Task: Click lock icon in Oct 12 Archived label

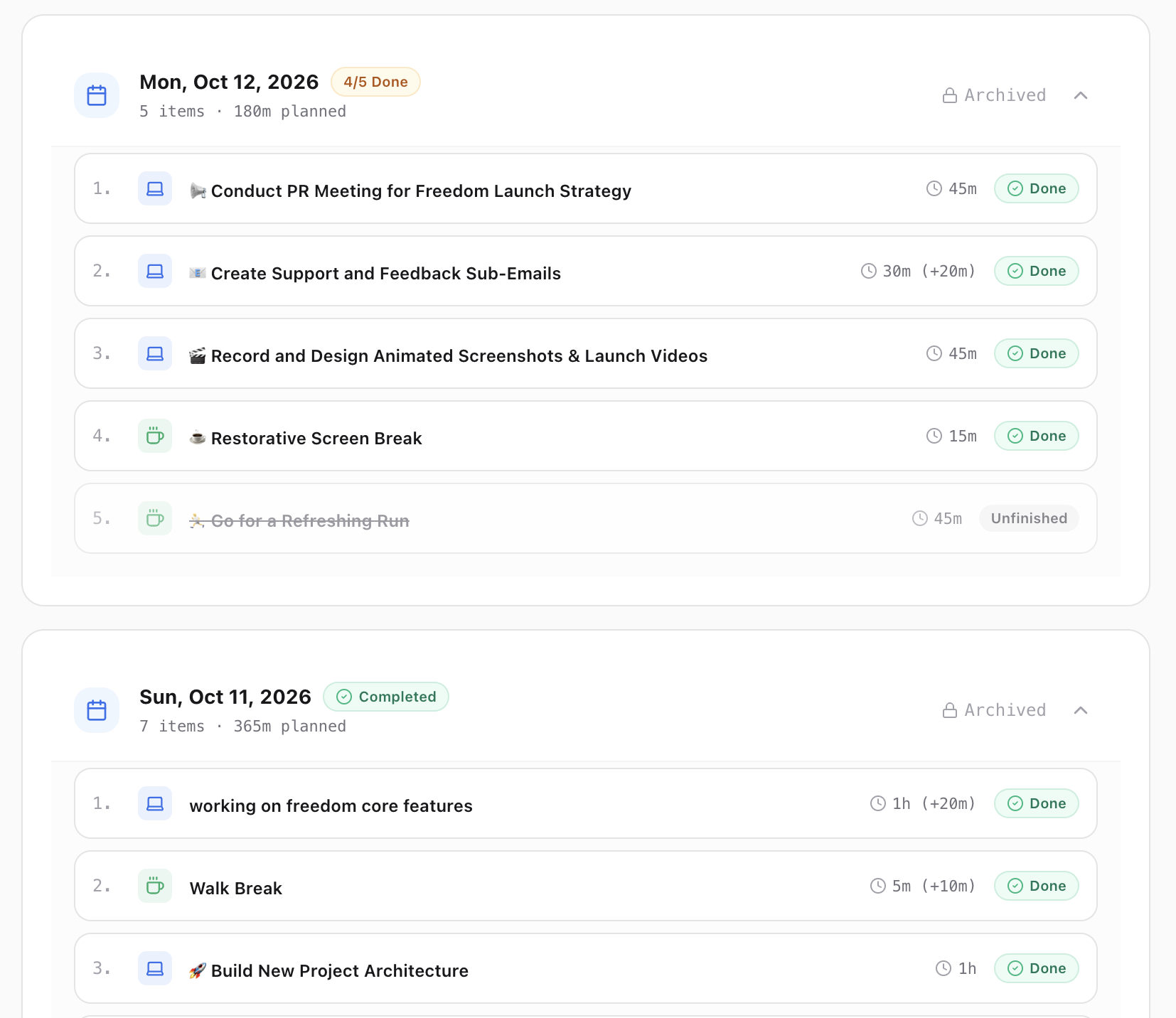Action: [950, 95]
